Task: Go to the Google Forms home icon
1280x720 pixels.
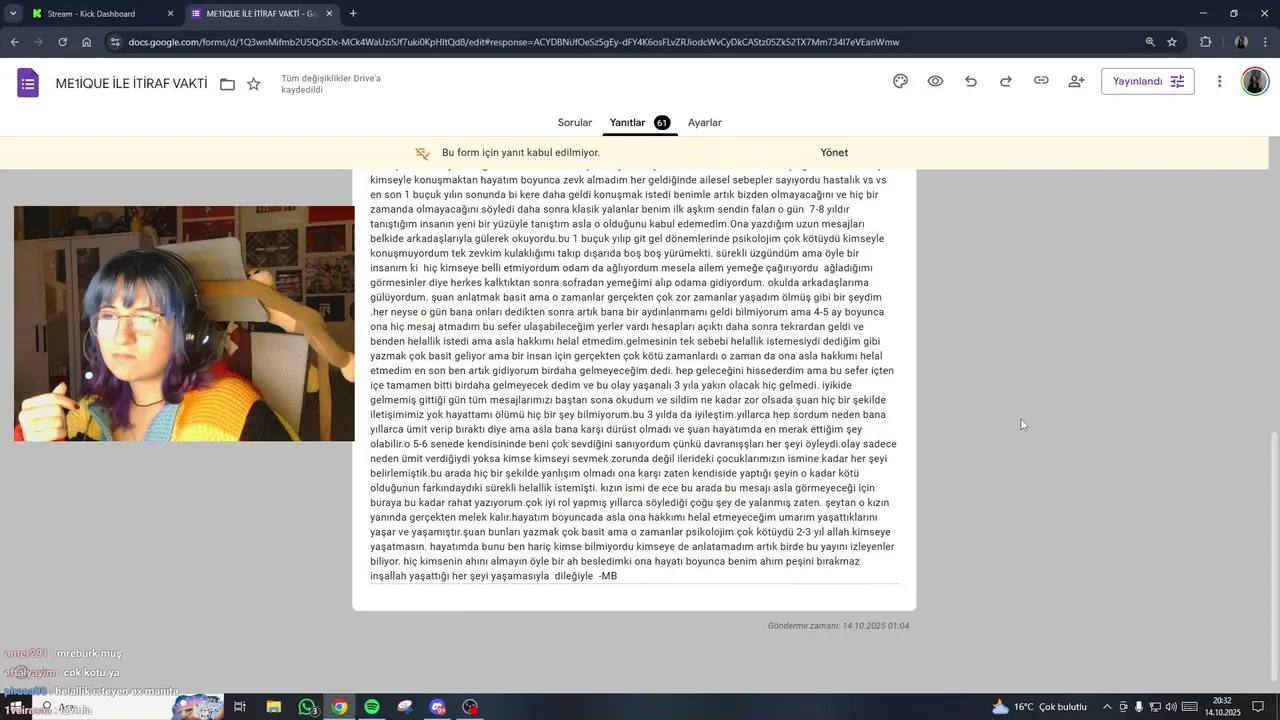Action: pyautogui.click(x=28, y=83)
